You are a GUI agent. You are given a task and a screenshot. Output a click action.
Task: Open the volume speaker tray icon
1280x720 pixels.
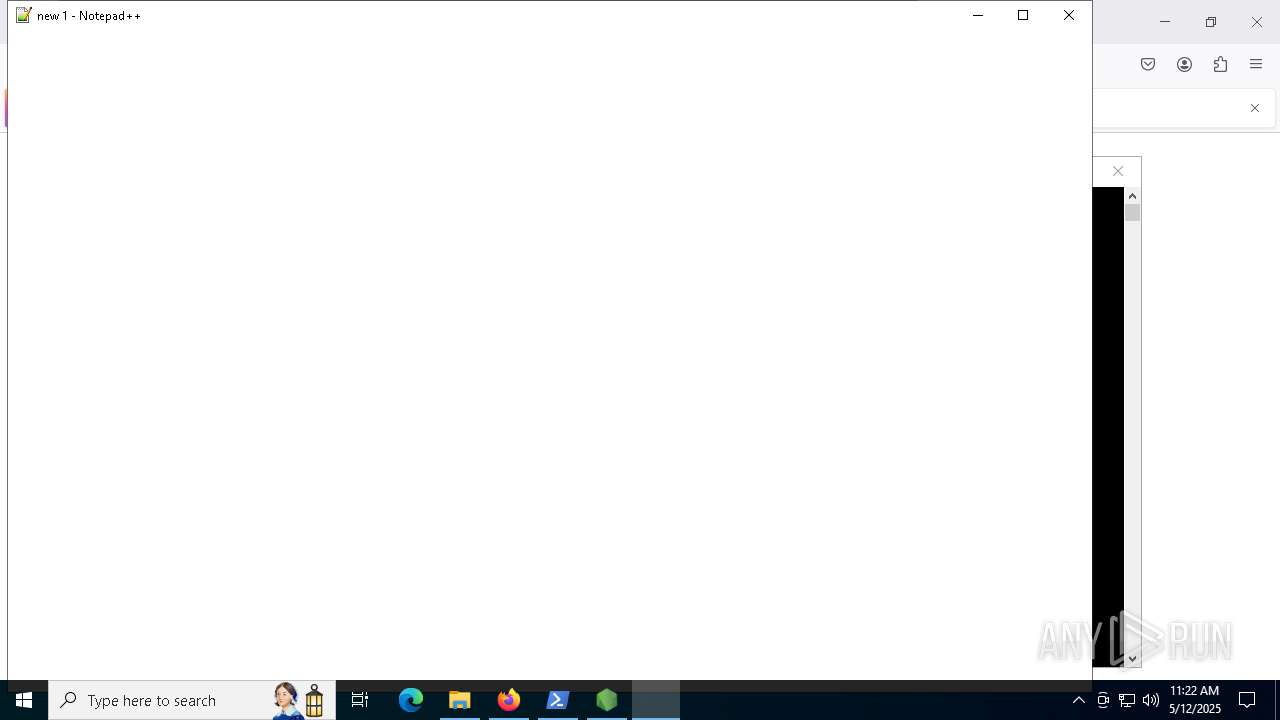(x=1151, y=700)
